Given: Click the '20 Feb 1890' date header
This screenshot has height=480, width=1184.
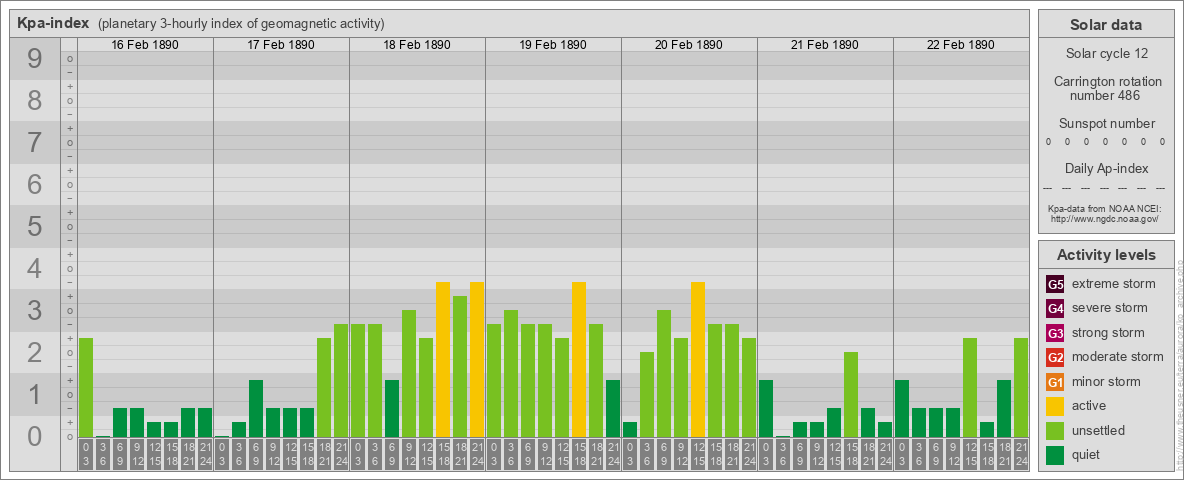Looking at the screenshot, I should pos(689,45).
